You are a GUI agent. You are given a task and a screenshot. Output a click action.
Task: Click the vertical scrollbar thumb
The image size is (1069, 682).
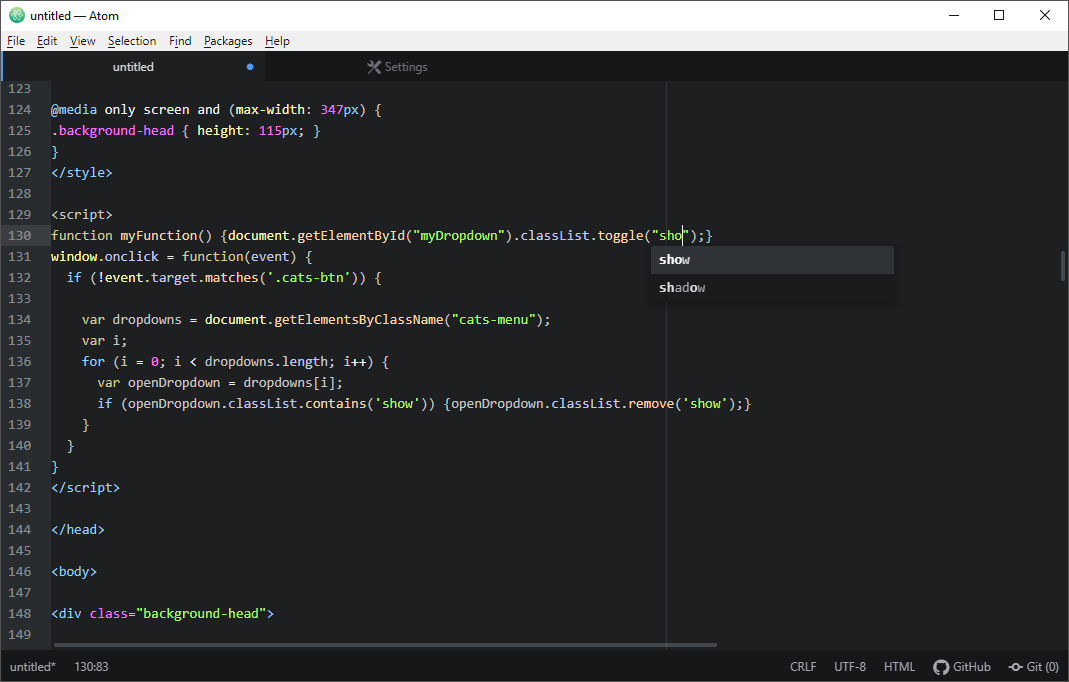pos(1062,266)
